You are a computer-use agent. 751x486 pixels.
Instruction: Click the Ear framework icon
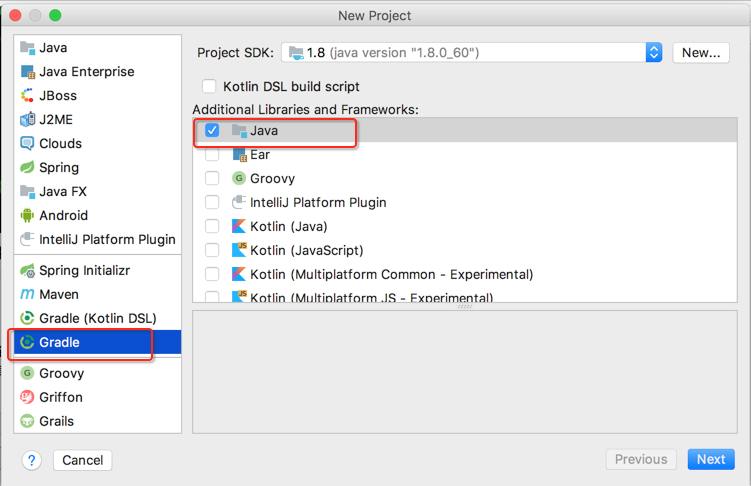pos(239,154)
